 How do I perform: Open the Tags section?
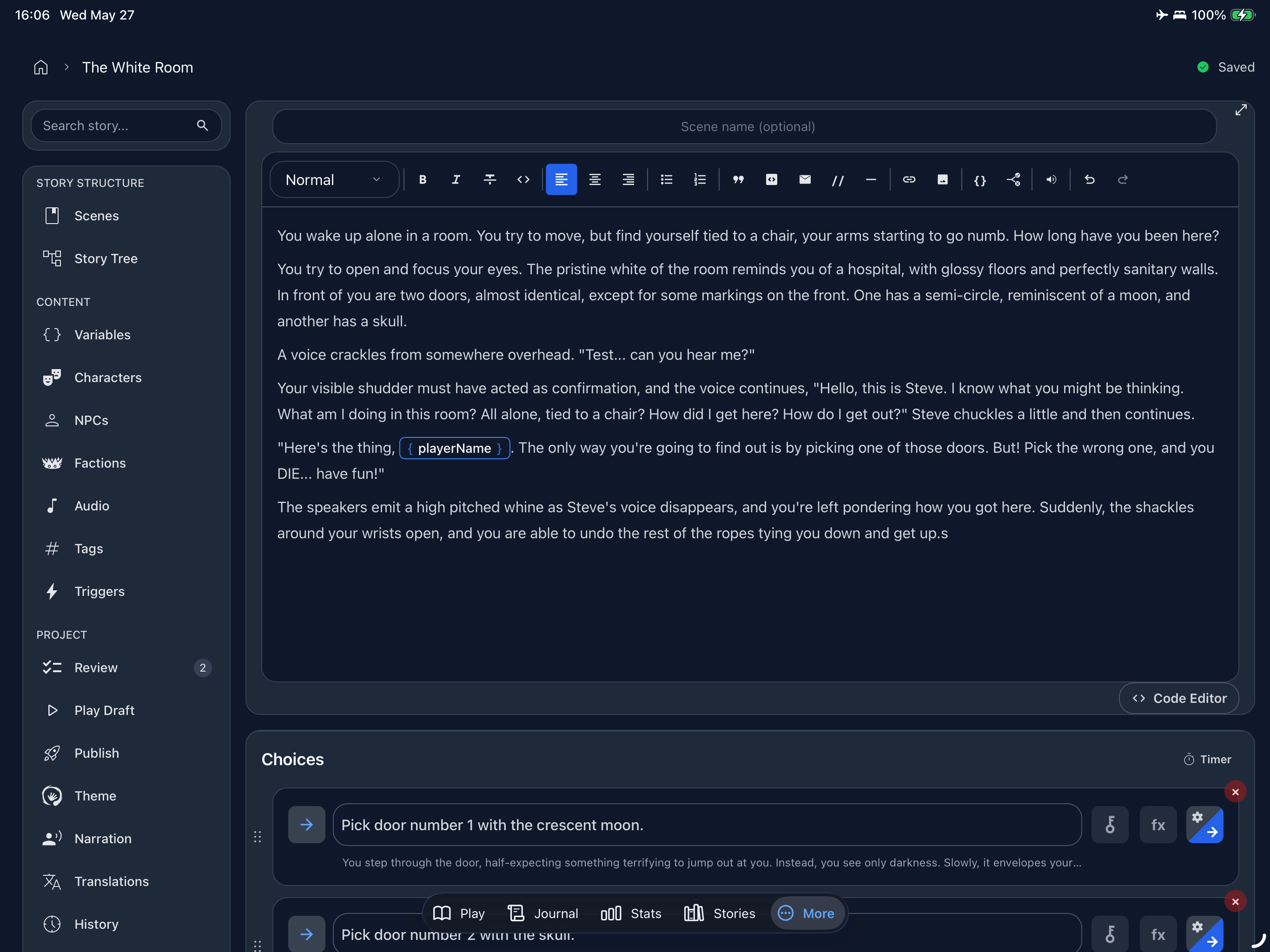tap(126, 549)
